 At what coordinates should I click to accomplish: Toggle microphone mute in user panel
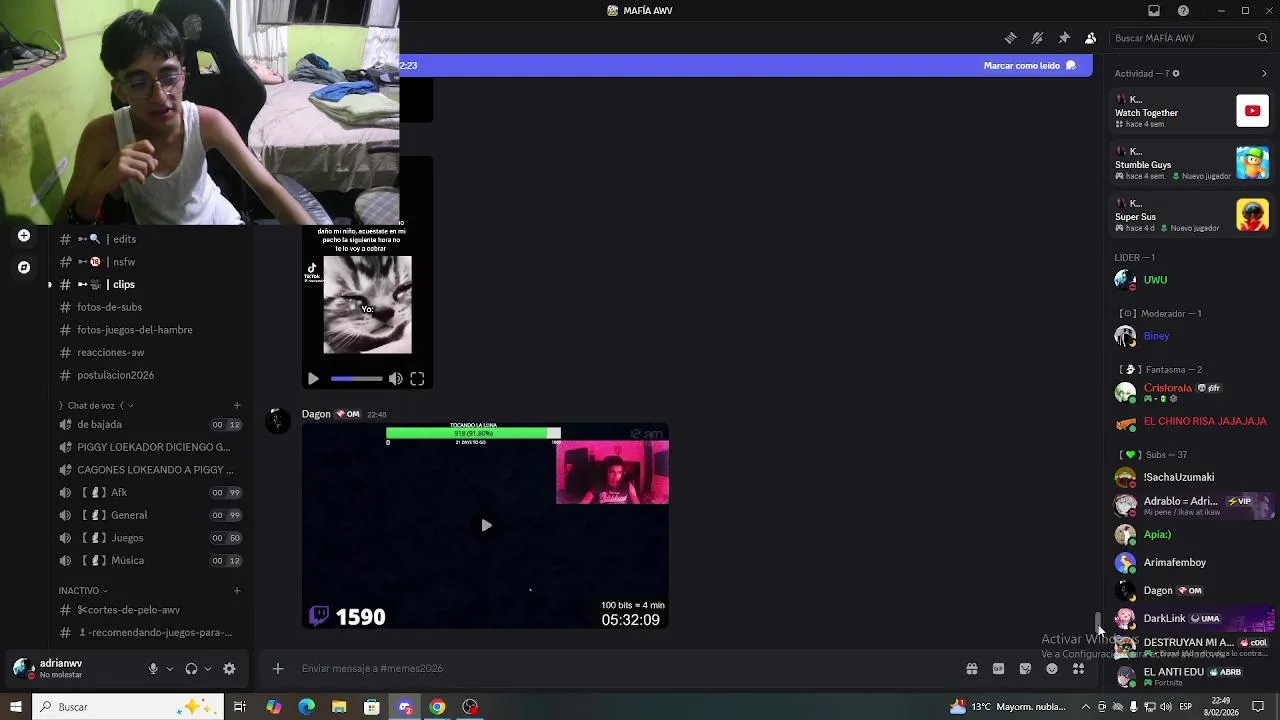[x=153, y=669]
